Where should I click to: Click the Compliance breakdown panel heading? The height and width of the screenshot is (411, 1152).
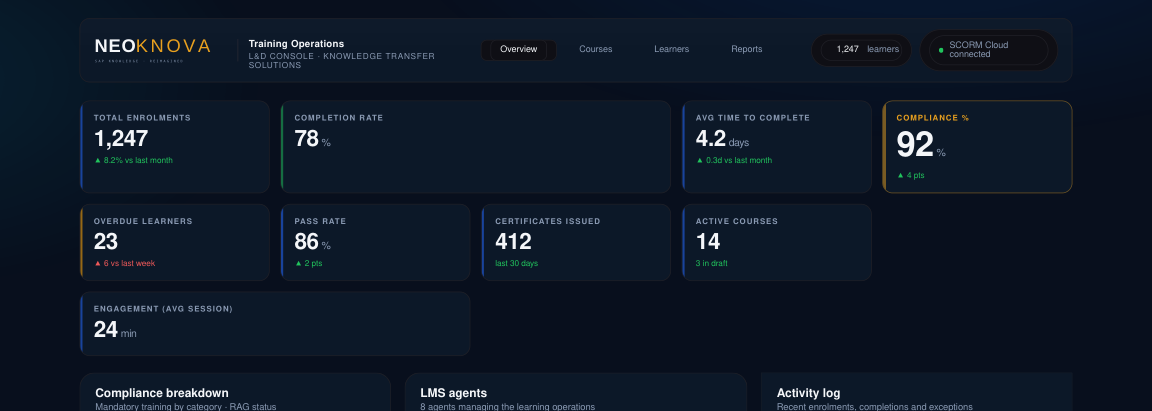coord(162,393)
